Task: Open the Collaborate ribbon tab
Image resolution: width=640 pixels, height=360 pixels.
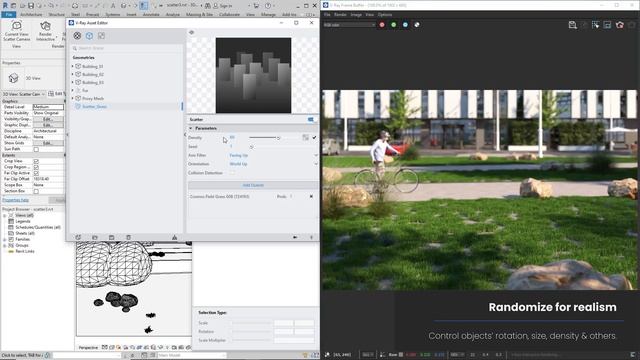Action: click(x=229, y=14)
